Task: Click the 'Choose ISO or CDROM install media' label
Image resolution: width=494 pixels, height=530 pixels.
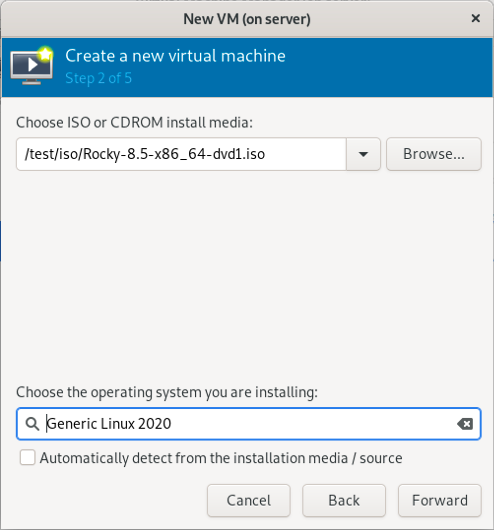Action: click(x=135, y=122)
